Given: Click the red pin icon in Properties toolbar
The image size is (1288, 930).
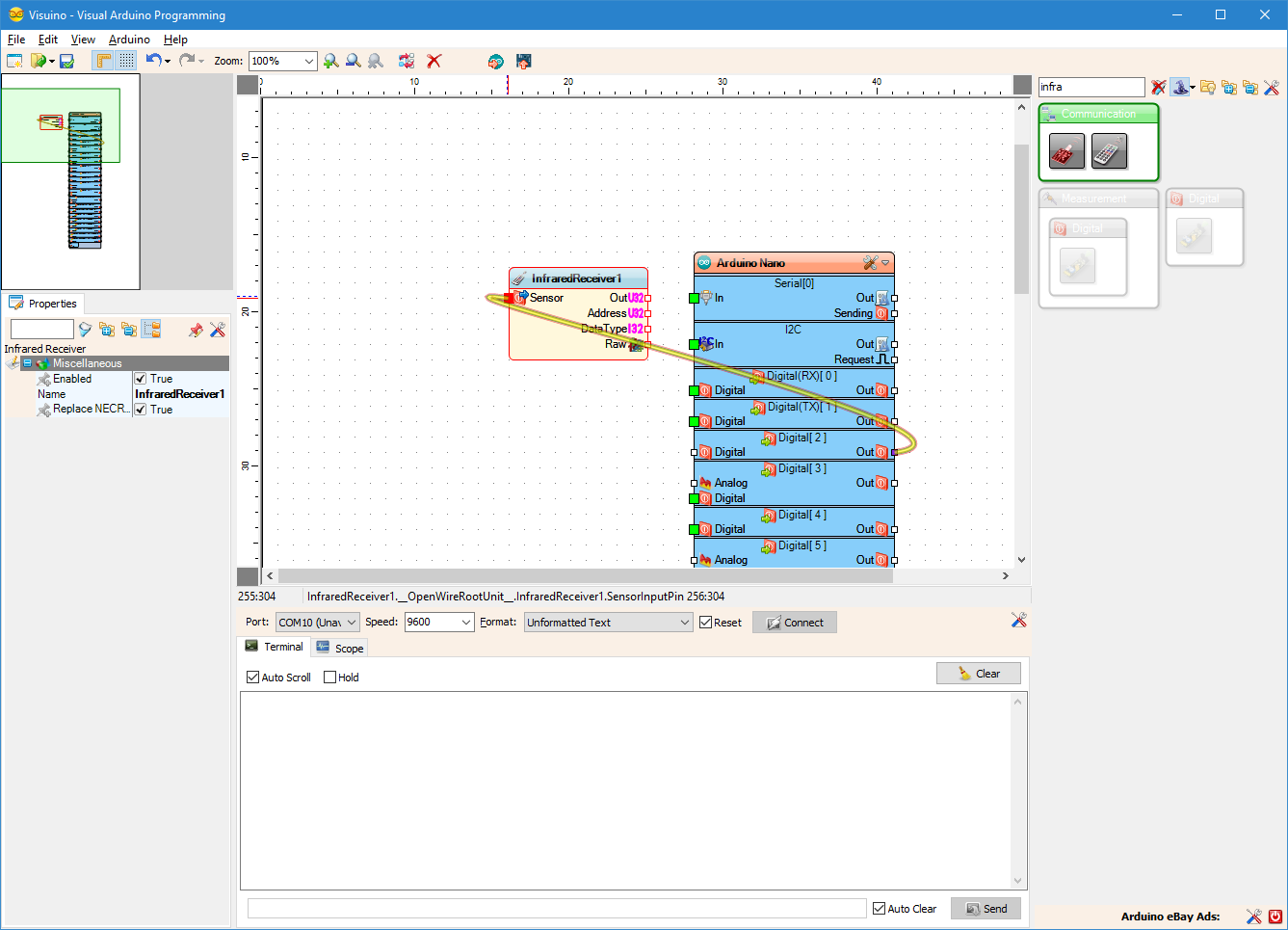Looking at the screenshot, I should point(196,330).
